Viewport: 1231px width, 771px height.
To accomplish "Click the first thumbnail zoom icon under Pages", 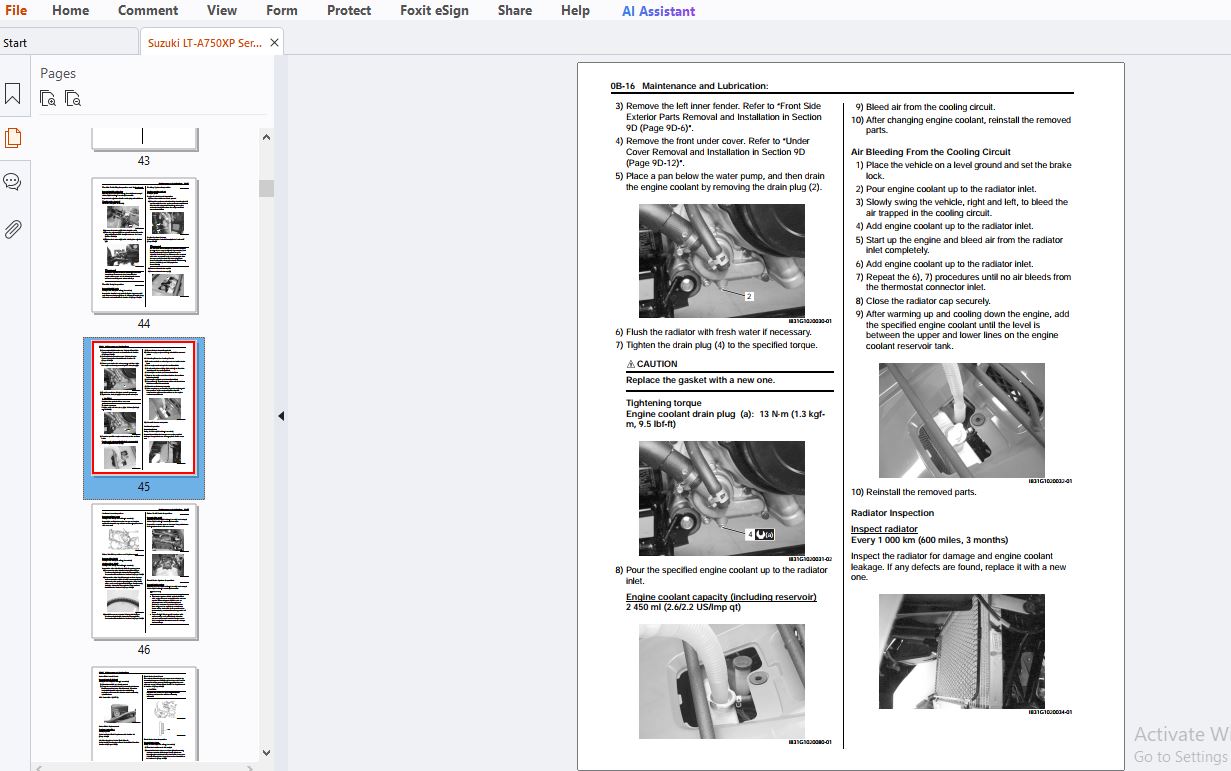I will (x=48, y=98).
